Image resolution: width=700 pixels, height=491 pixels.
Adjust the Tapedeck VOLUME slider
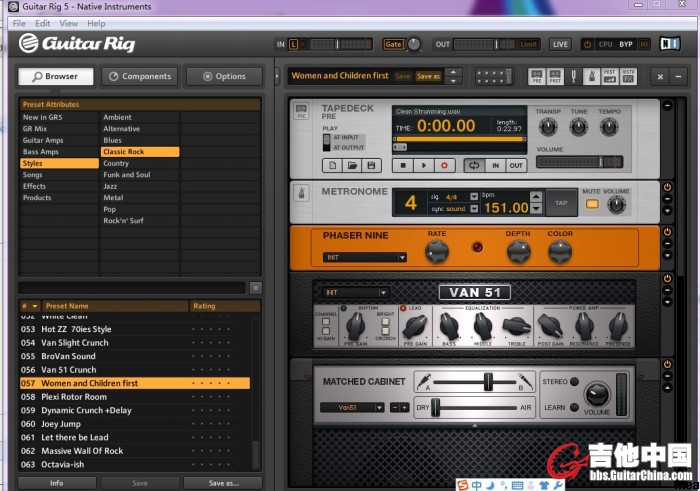coord(579,162)
